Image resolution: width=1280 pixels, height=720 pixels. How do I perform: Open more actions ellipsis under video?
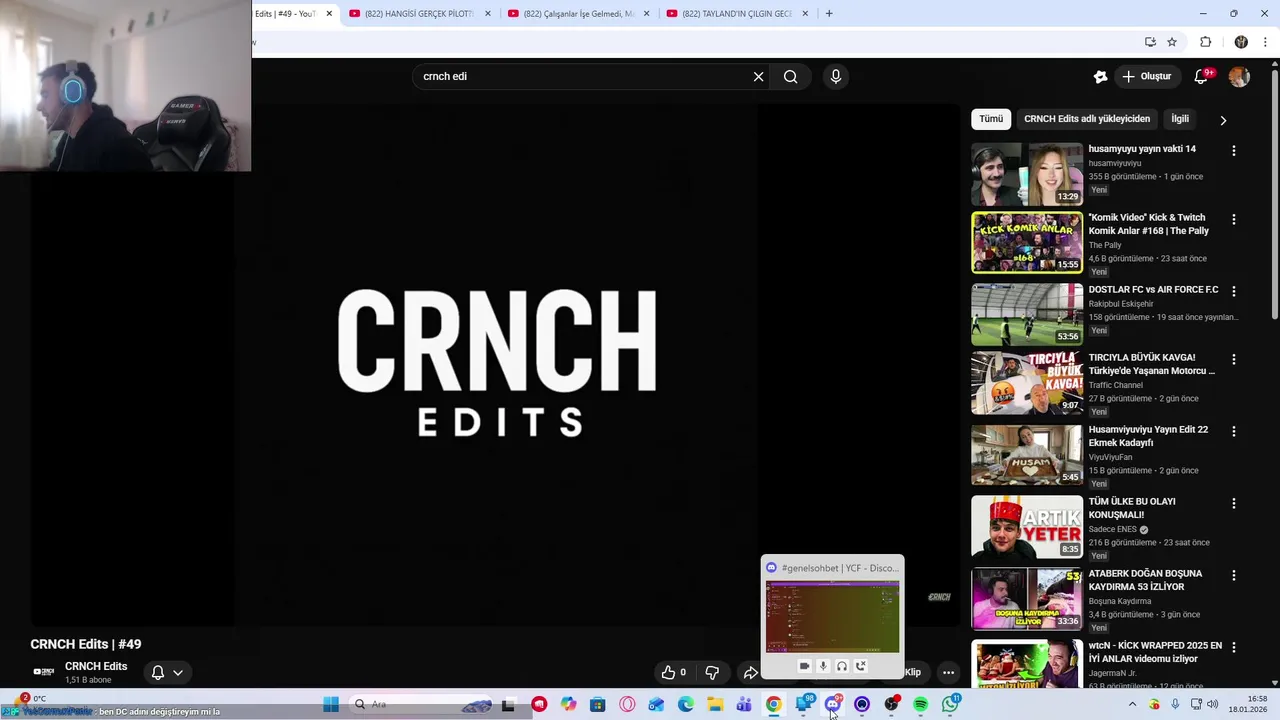(x=948, y=673)
